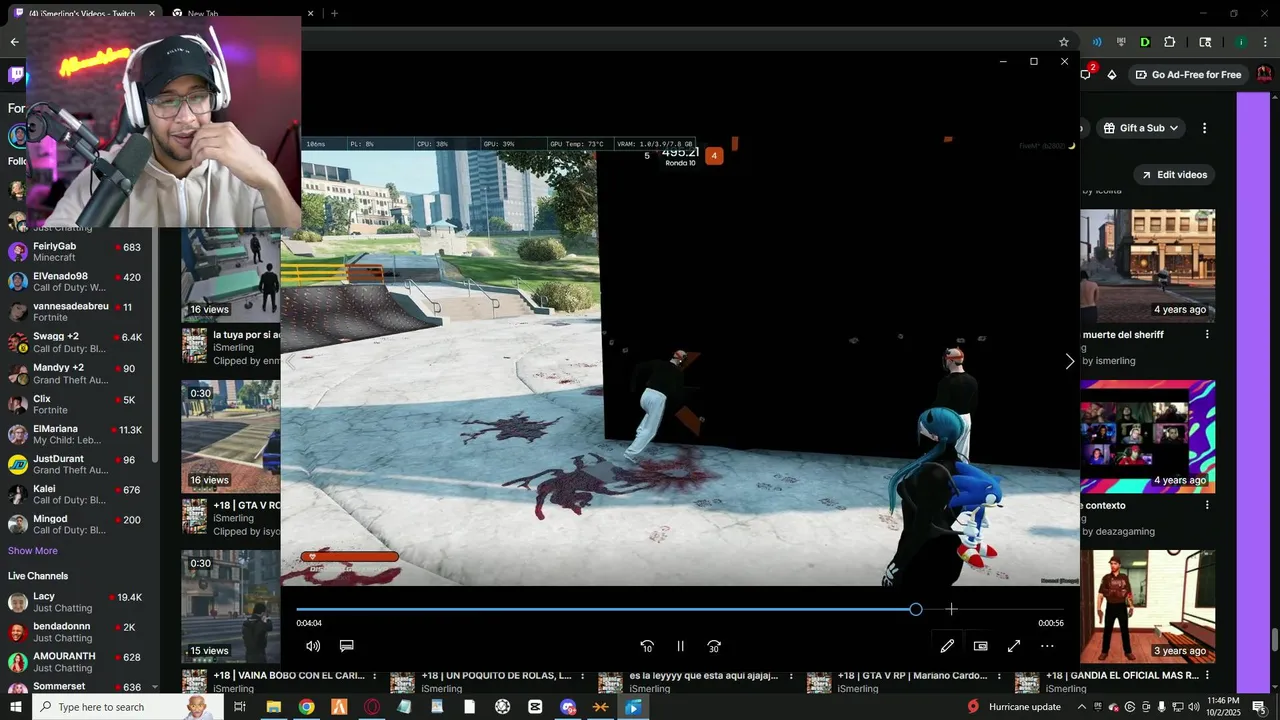This screenshot has width=1280, height=720.
Task: Open the player's more options menu
Action: pos(1047,646)
